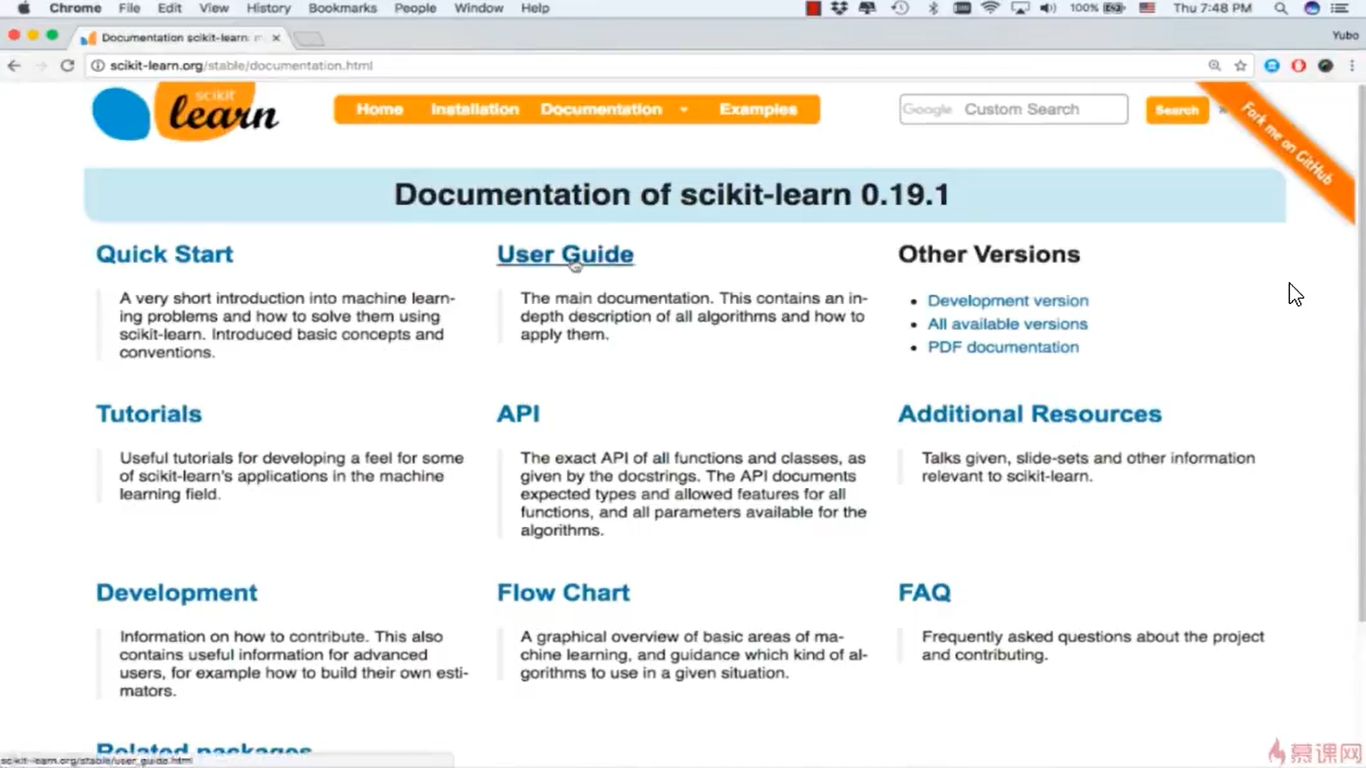
Task: Open the Development heading link
Action: [x=177, y=593]
